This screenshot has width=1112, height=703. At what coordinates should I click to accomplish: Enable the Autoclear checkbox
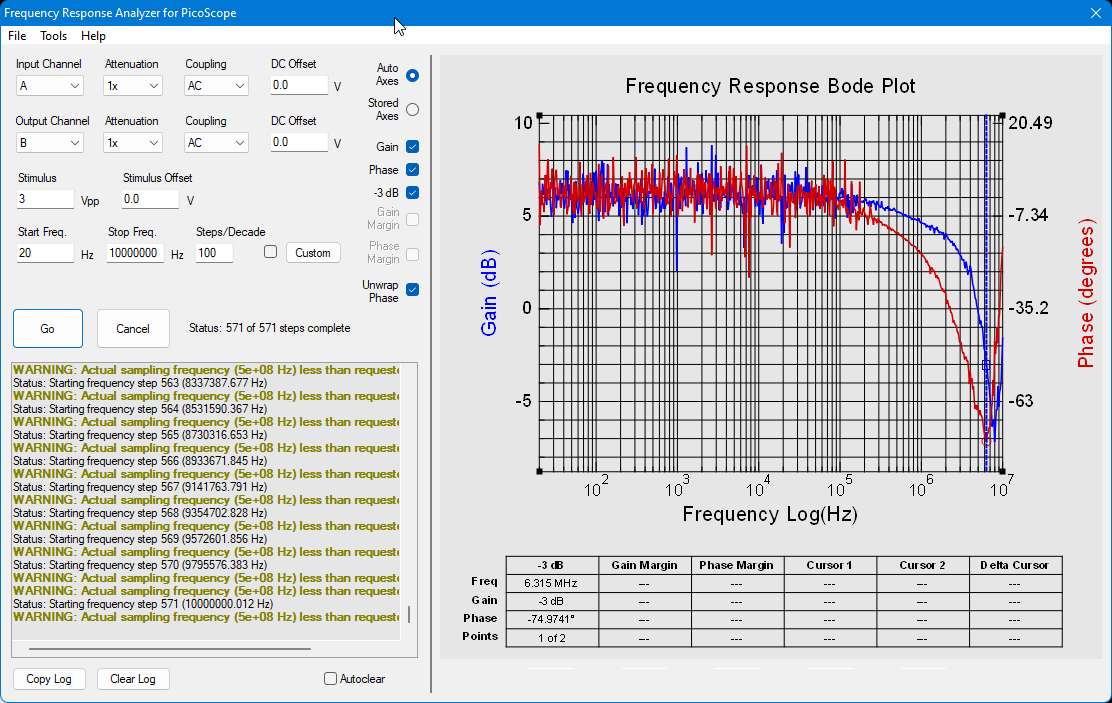(x=330, y=679)
